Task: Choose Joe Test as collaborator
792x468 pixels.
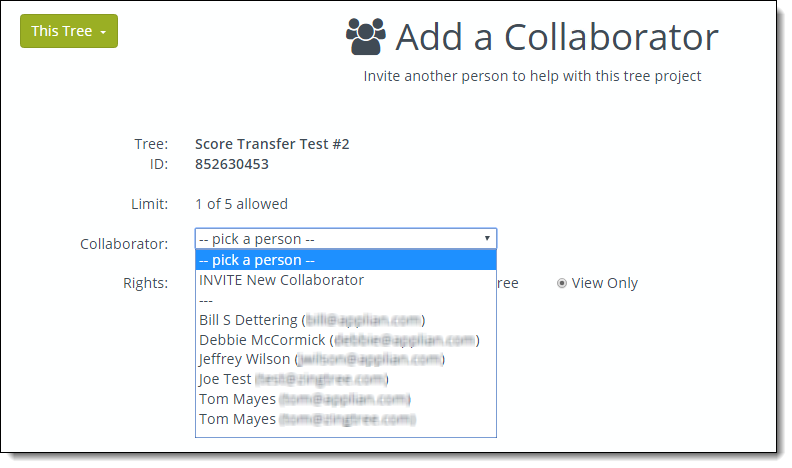Action: pyautogui.click(x=346, y=379)
